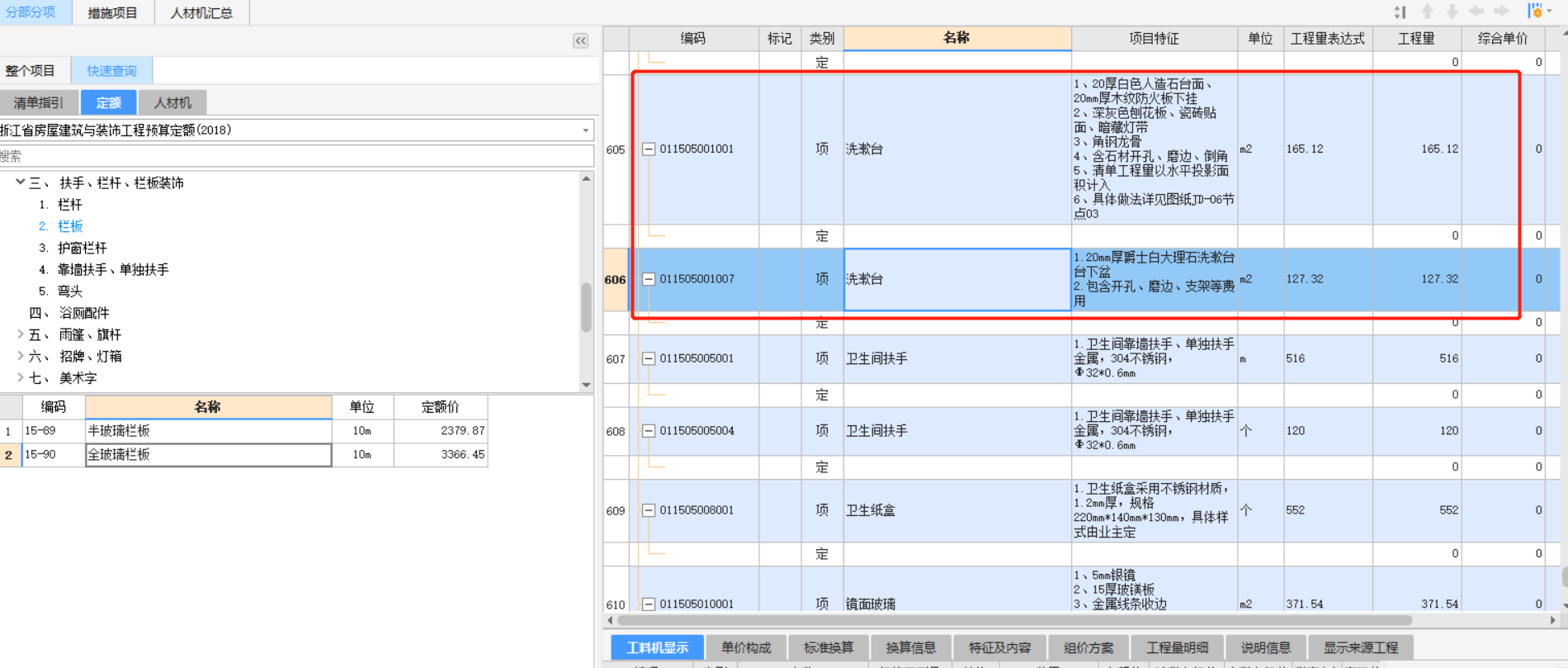Click the move up arrow icon
1568x668 pixels.
coord(1427,12)
